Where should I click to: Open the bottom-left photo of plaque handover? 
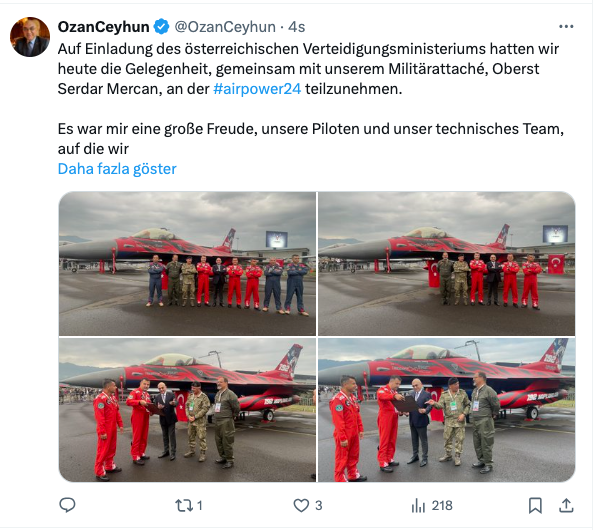pos(188,410)
